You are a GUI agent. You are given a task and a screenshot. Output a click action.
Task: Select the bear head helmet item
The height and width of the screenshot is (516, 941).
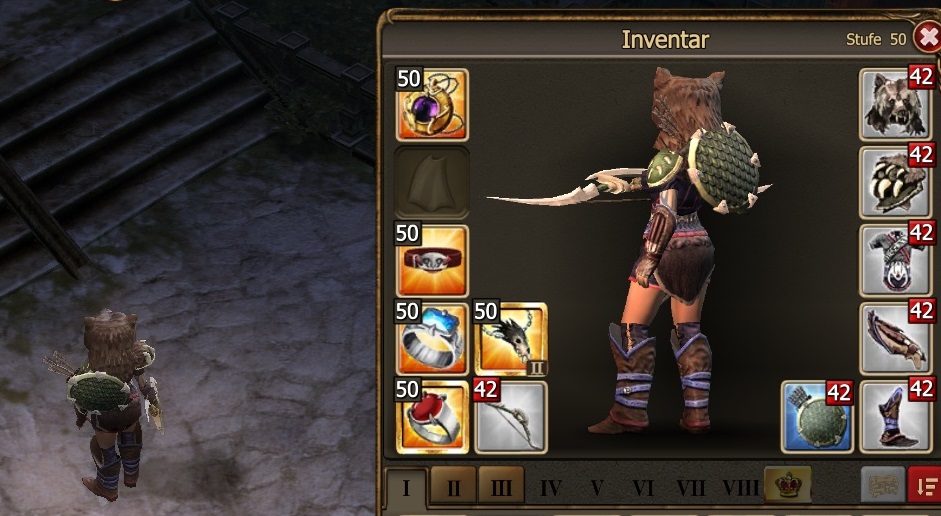896,104
